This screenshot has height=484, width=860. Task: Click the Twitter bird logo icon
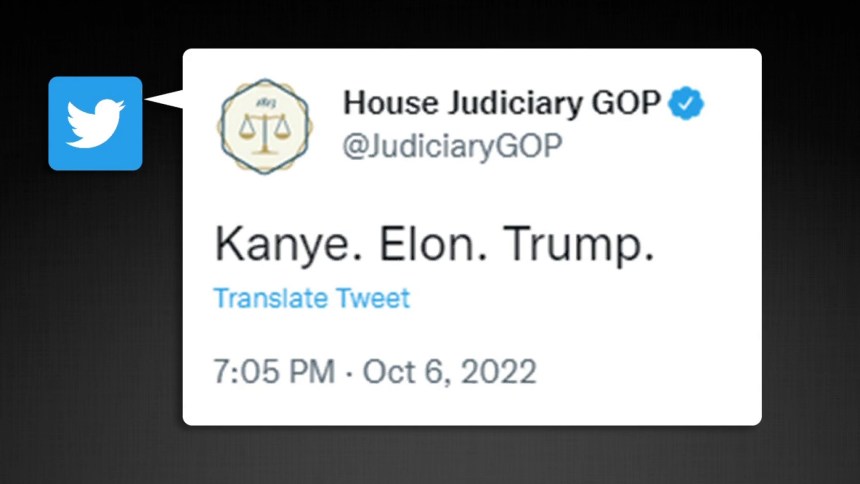95,123
